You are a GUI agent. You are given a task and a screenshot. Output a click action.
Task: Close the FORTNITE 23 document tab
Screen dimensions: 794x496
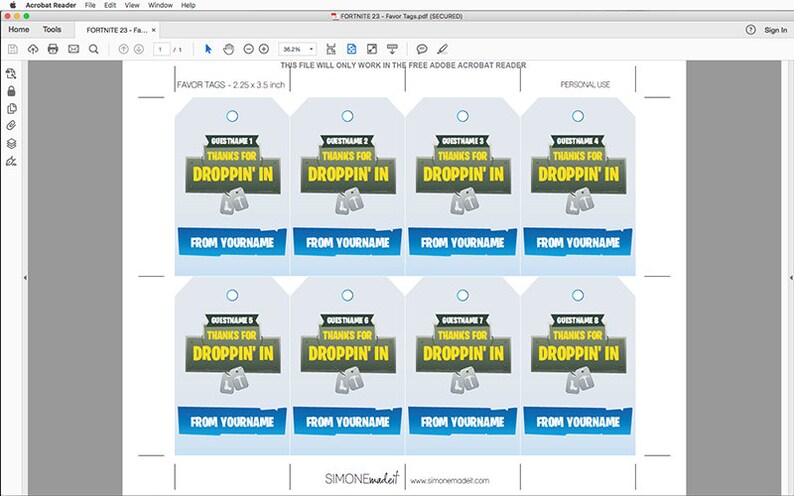[x=153, y=30]
